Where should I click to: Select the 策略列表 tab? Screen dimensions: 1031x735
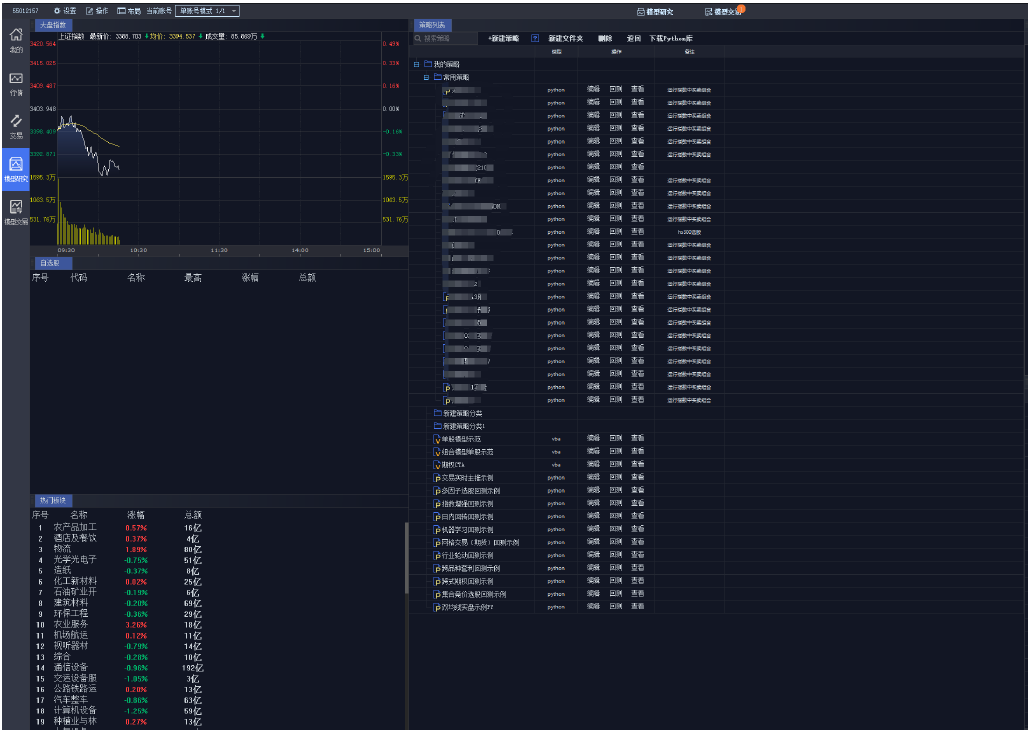pyautogui.click(x=433, y=25)
